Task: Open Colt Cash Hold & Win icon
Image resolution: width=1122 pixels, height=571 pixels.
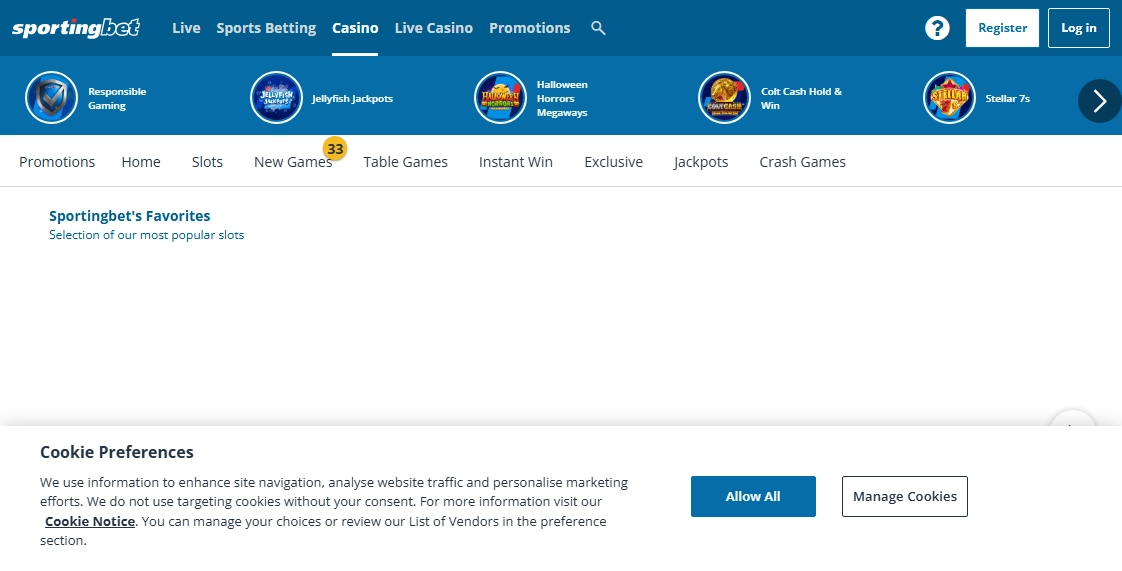Action: [724, 97]
